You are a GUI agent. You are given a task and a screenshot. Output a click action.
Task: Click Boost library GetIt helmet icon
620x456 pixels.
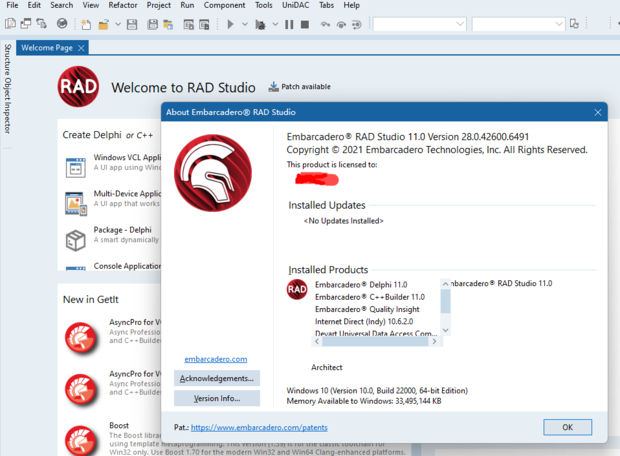(x=81, y=440)
